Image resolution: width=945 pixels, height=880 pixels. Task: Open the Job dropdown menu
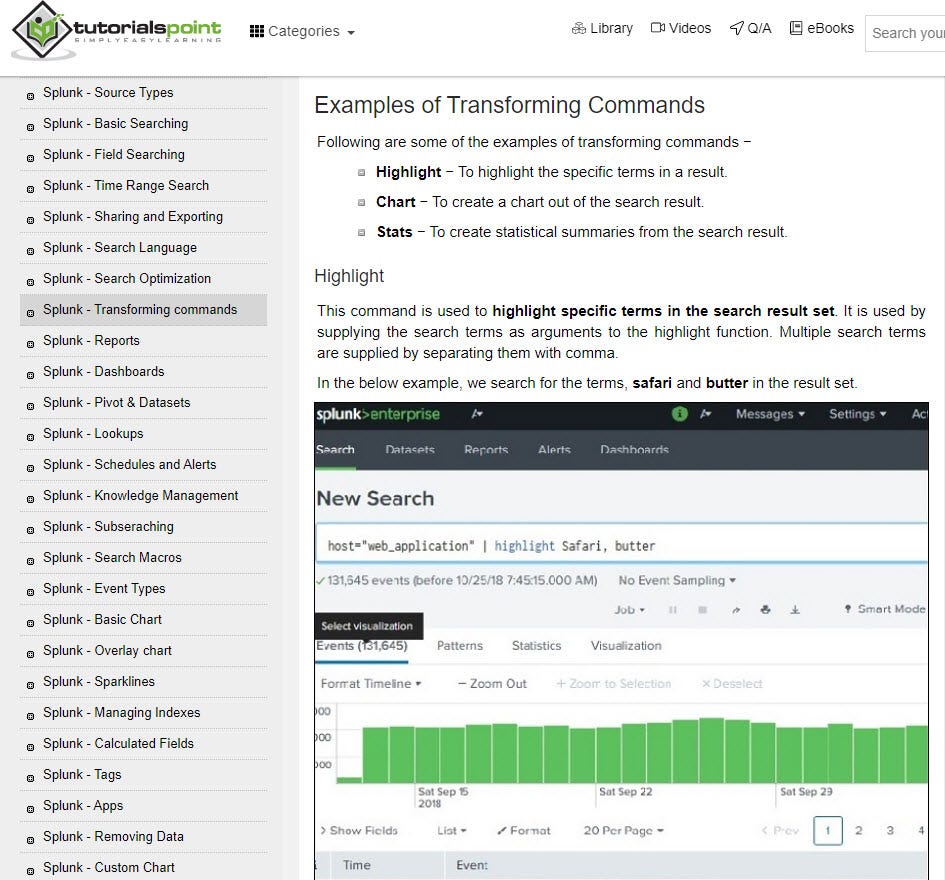[629, 610]
